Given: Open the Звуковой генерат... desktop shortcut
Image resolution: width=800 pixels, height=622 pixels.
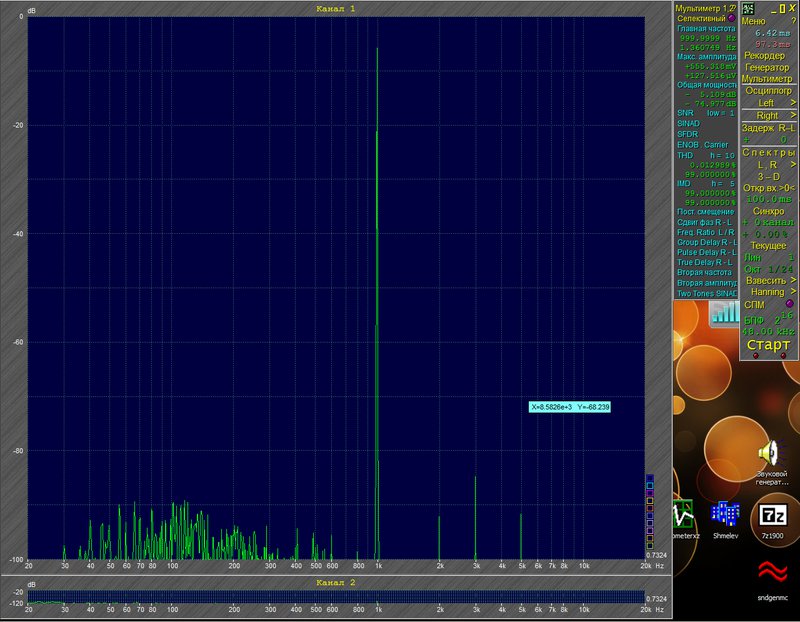Looking at the screenshot, I should pyautogui.click(x=771, y=462).
